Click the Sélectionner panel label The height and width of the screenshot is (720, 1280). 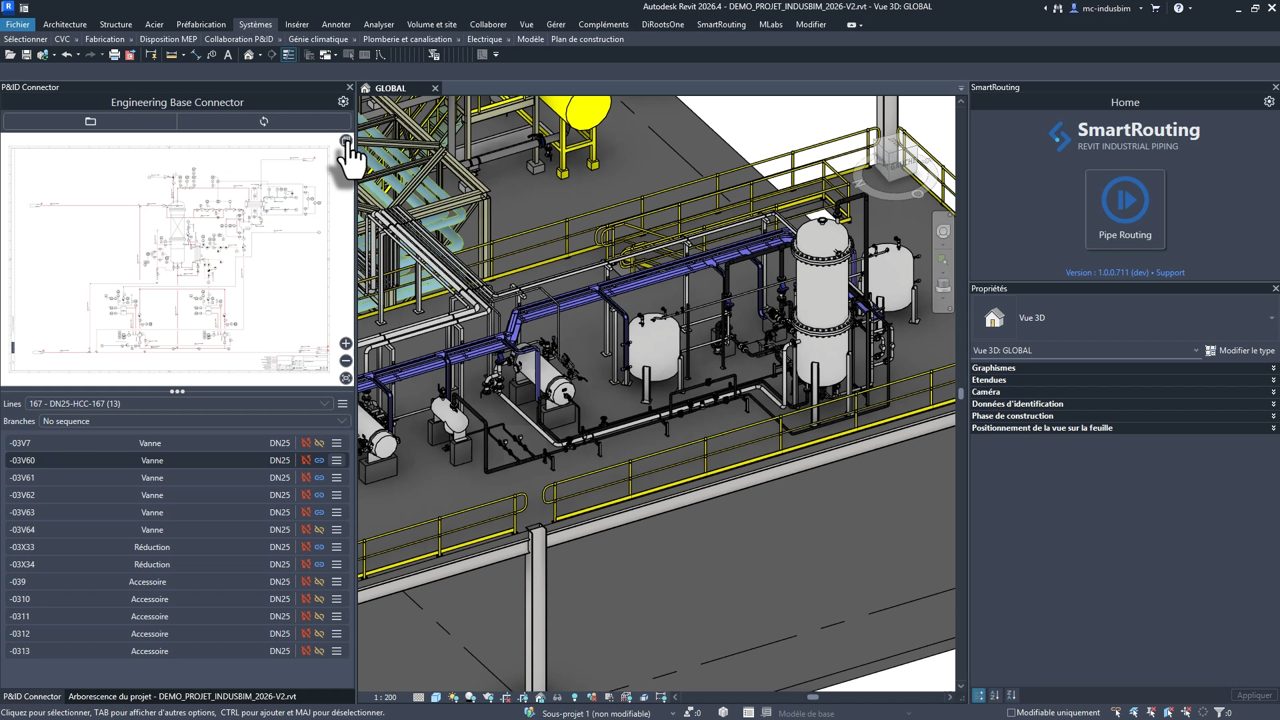(x=25, y=39)
